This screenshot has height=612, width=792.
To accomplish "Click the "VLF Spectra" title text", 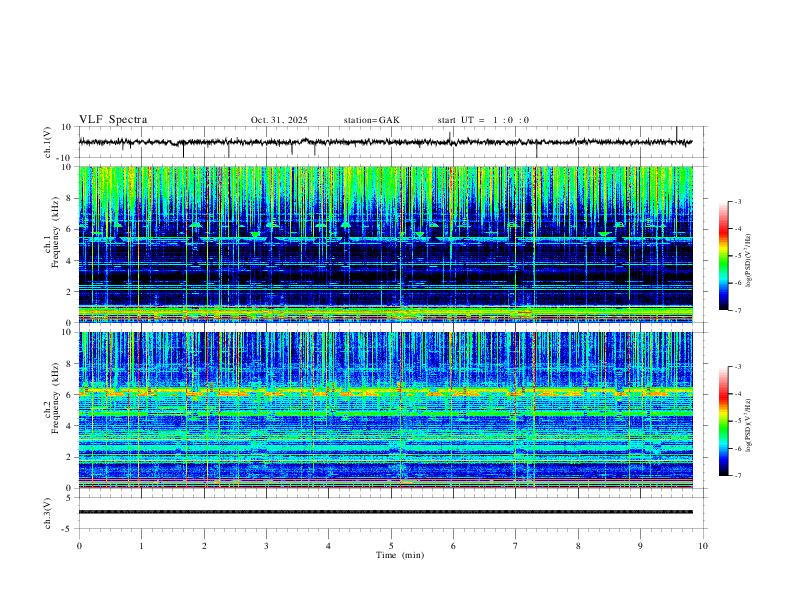I will pyautogui.click(x=113, y=120).
